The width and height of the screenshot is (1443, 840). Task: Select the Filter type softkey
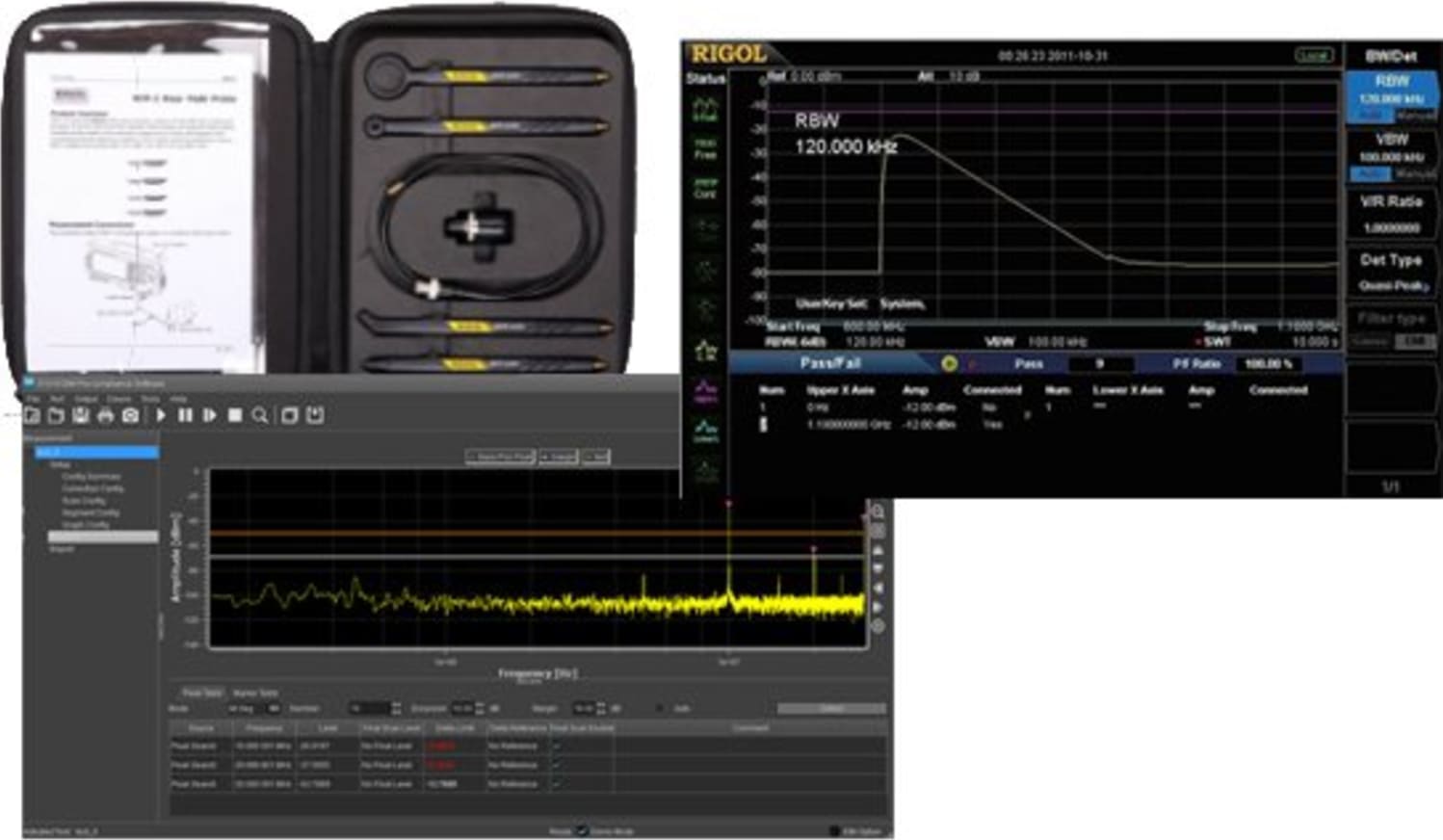1392,328
